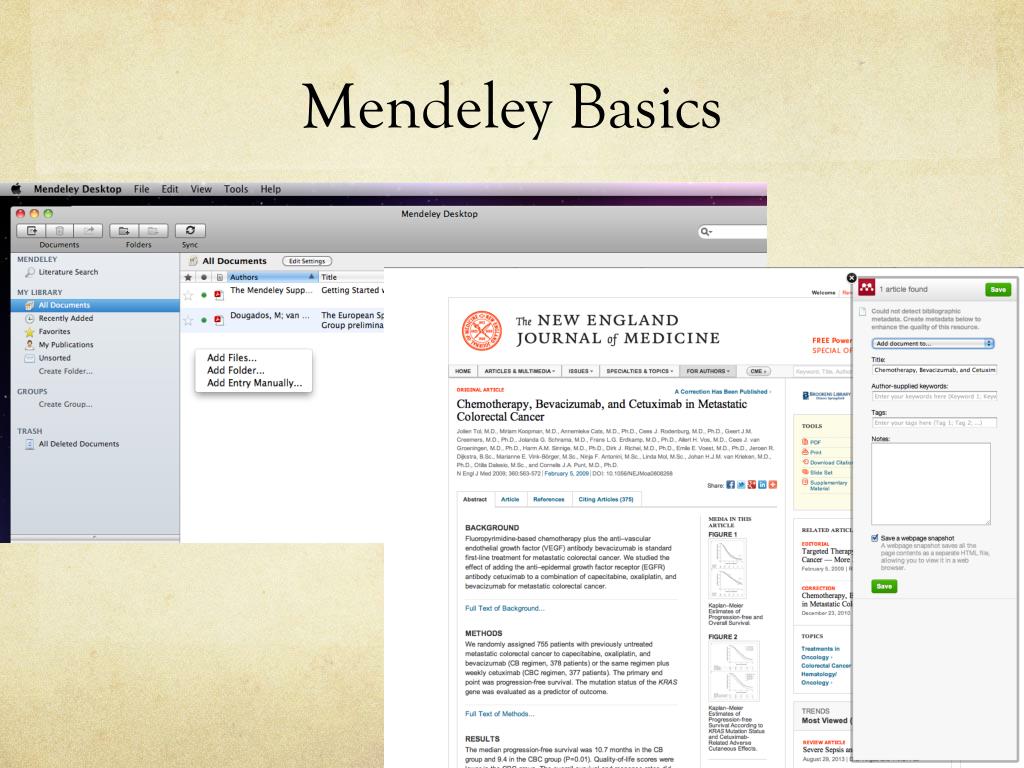Open the File menu
Viewport: 1024px width, 768px height.
142,189
